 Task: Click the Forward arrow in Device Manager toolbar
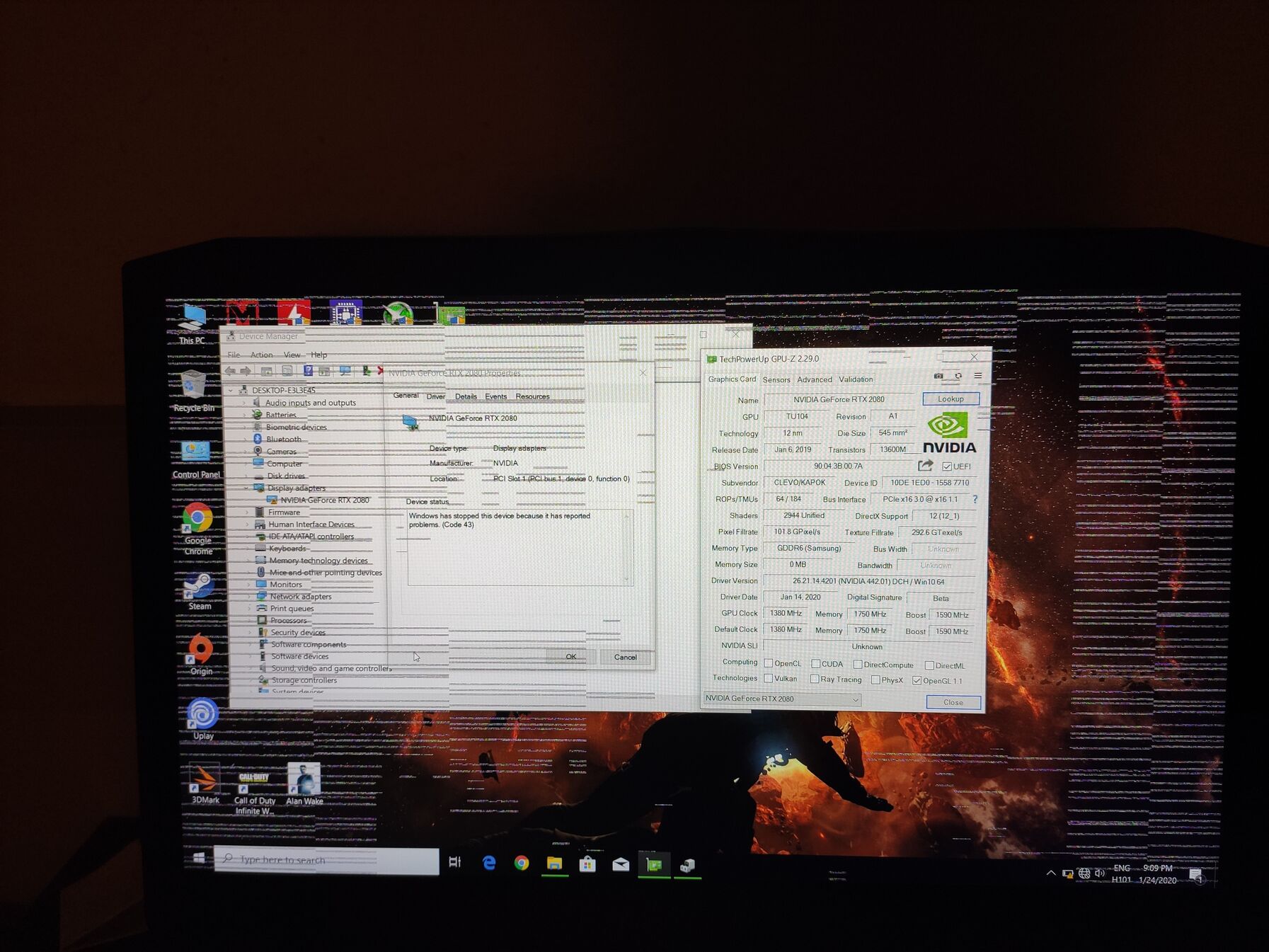(x=246, y=371)
